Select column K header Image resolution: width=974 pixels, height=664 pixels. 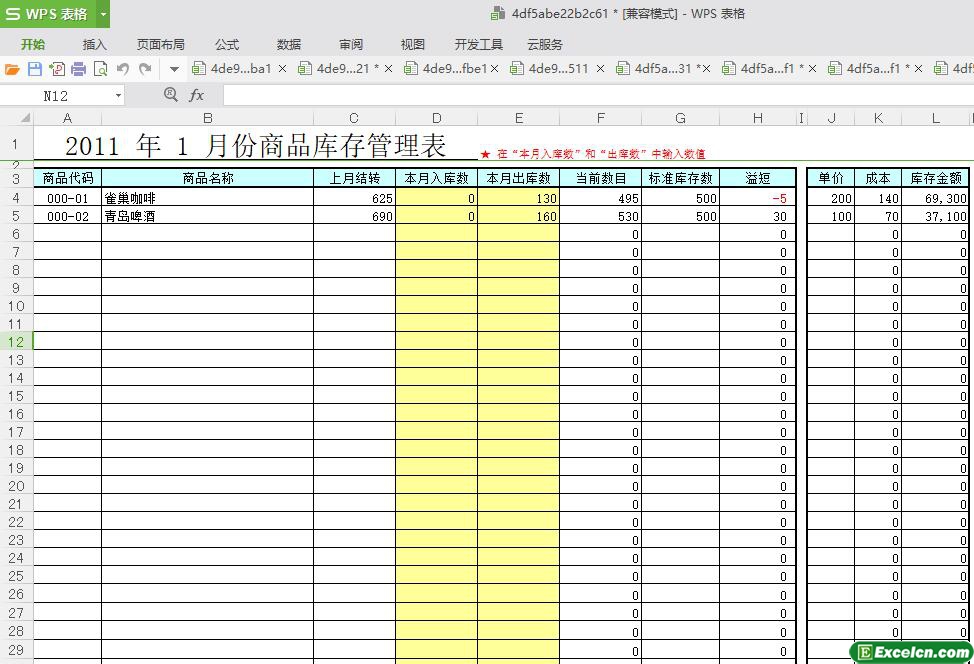[x=878, y=118]
